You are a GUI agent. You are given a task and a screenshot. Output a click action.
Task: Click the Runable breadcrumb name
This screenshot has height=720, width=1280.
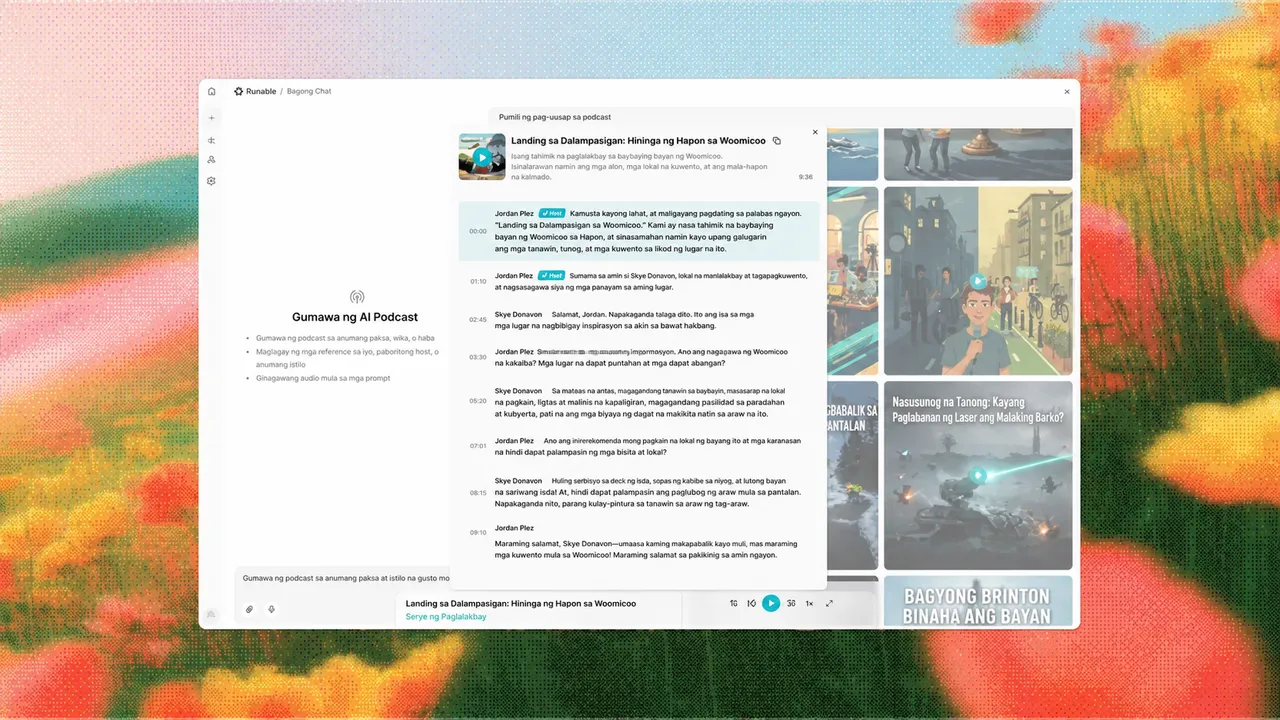[261, 91]
